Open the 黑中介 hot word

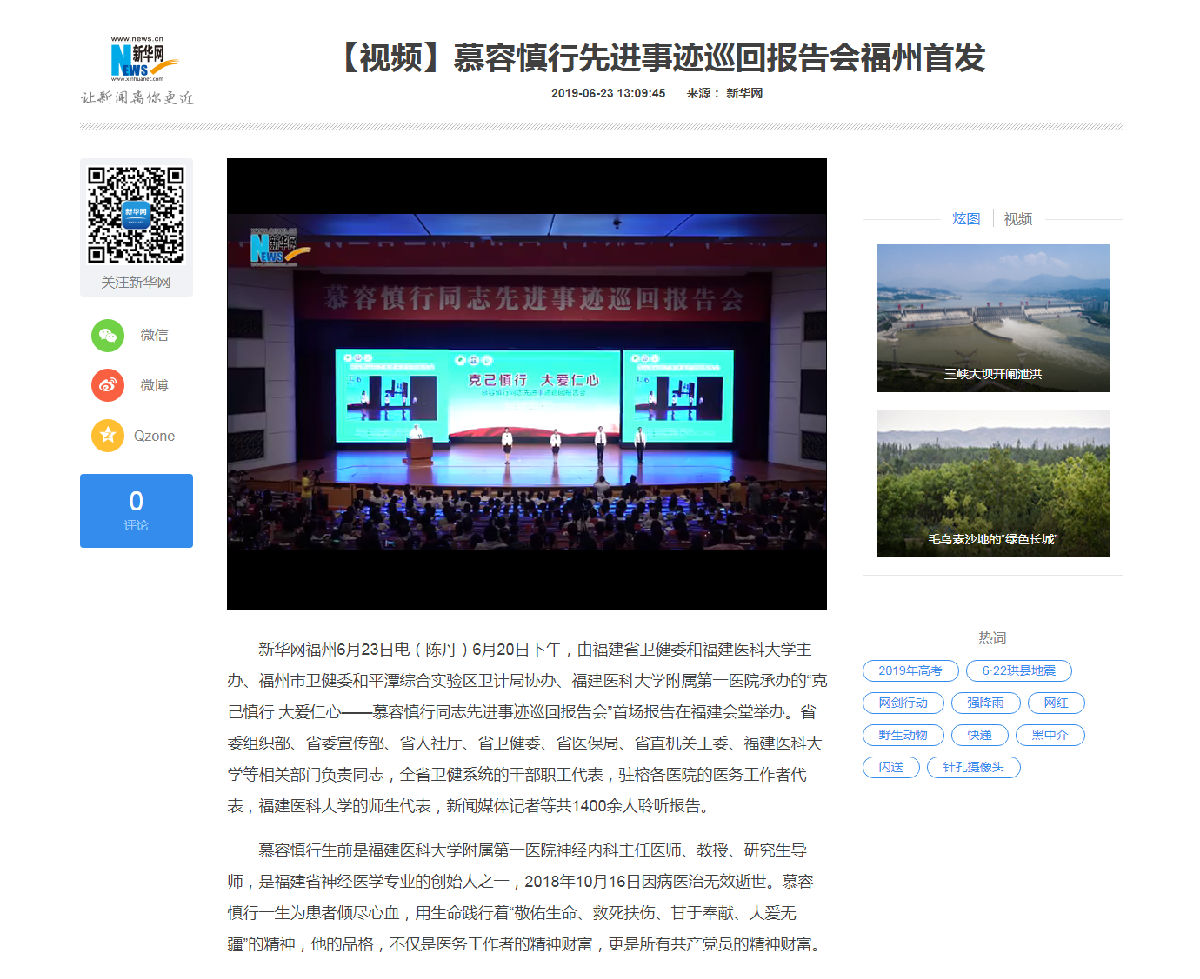pyautogui.click(x=1050, y=735)
